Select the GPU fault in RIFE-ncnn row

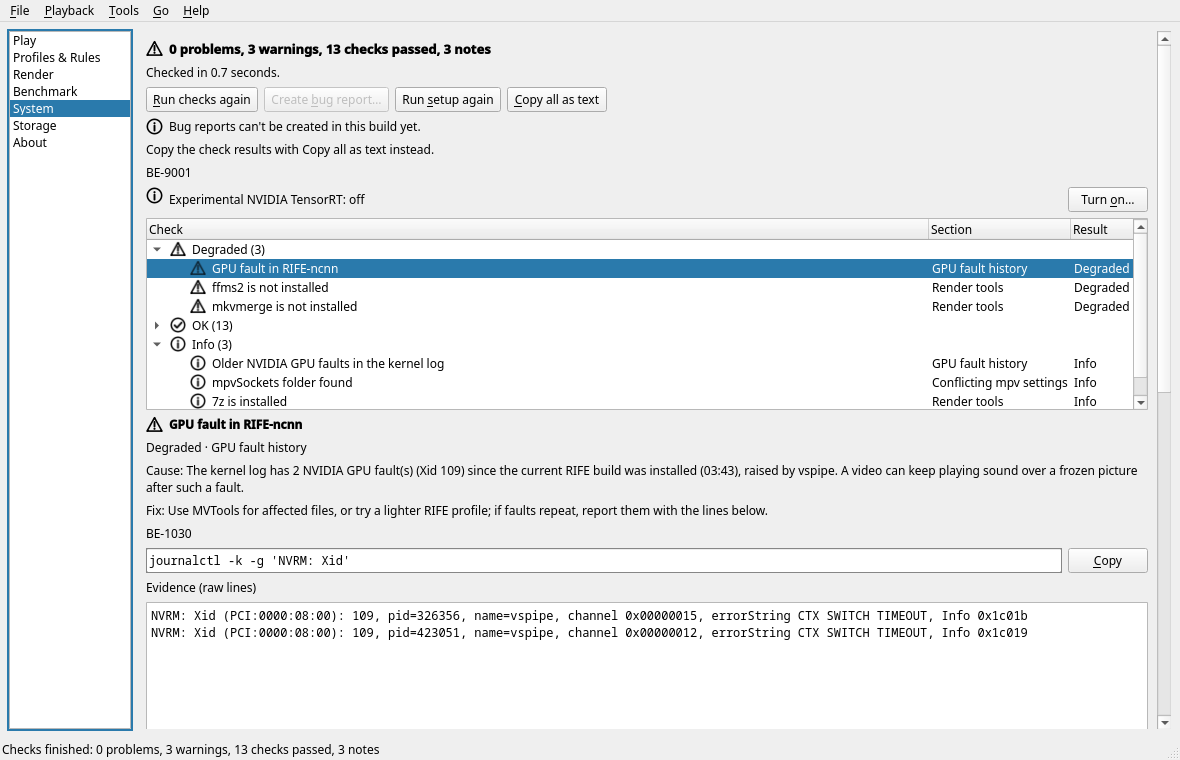point(640,269)
